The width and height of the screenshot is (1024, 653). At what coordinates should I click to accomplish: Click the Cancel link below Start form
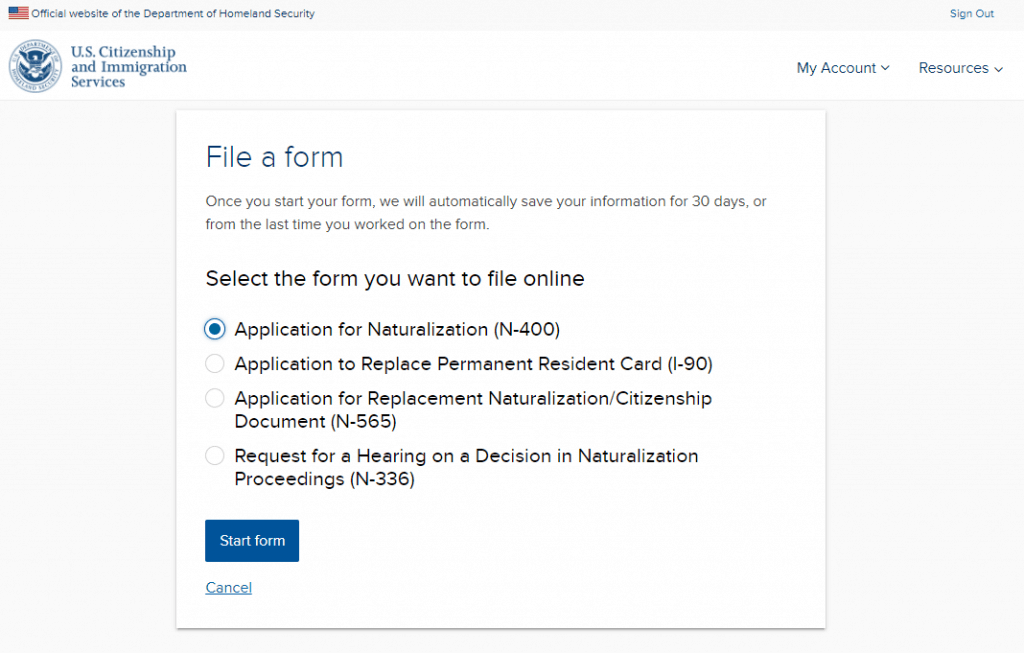[228, 588]
